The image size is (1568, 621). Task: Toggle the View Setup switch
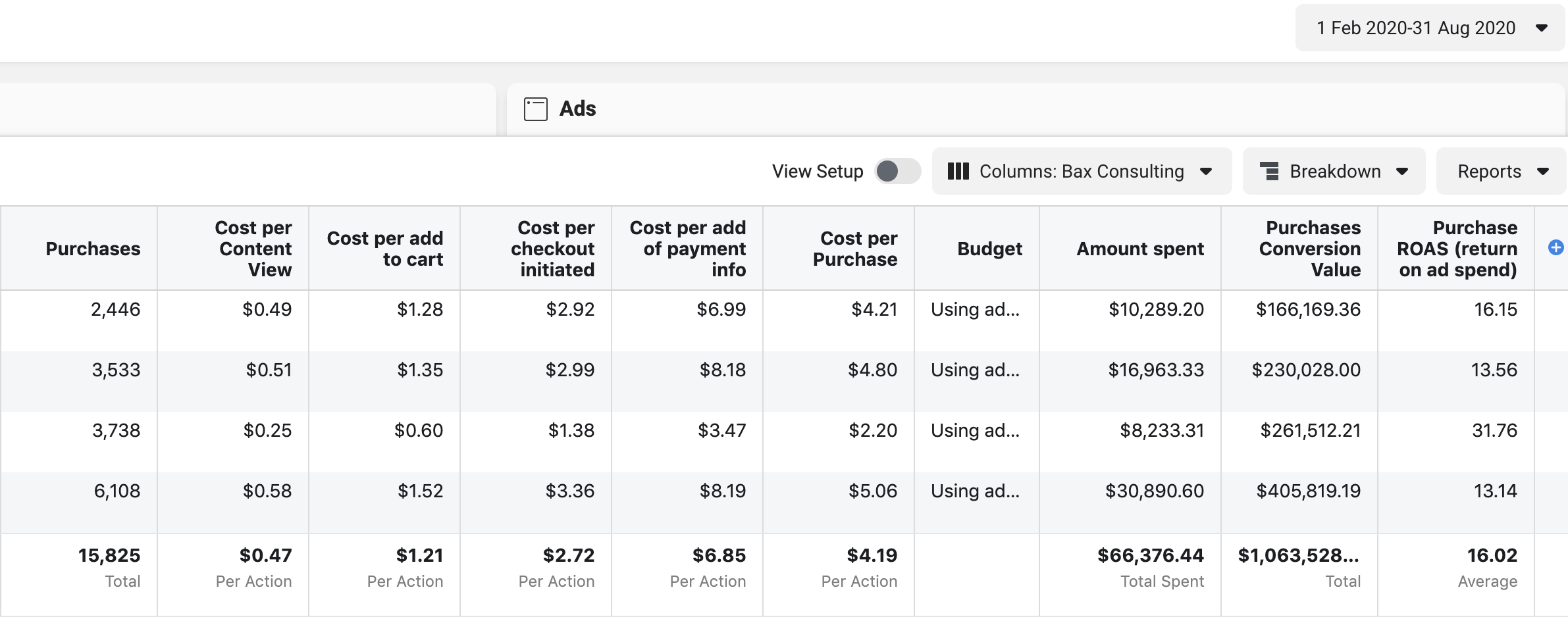tap(897, 172)
